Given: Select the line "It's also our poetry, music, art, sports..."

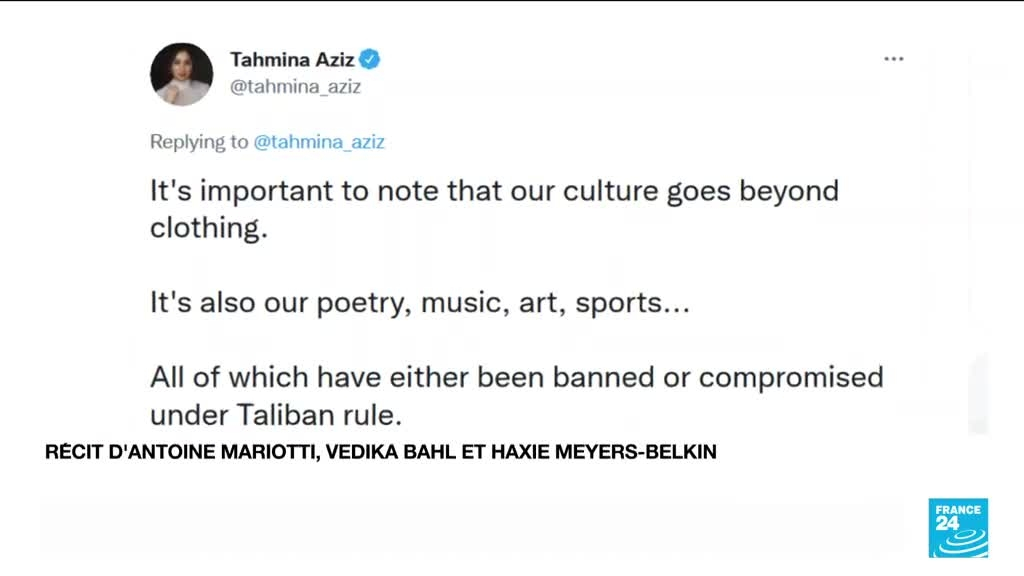Looking at the screenshot, I should coord(419,303).
